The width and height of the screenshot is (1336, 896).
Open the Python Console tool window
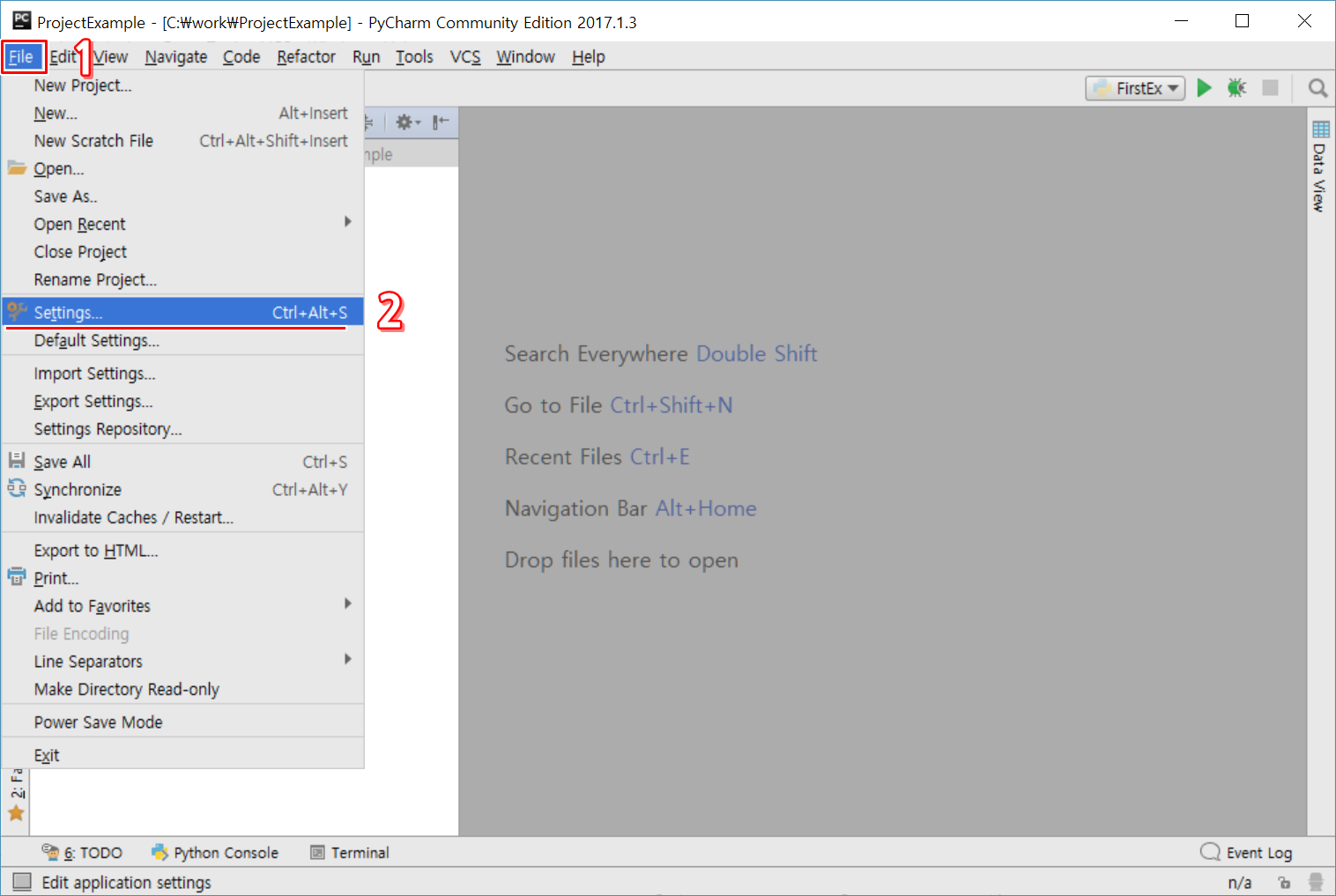tap(215, 853)
